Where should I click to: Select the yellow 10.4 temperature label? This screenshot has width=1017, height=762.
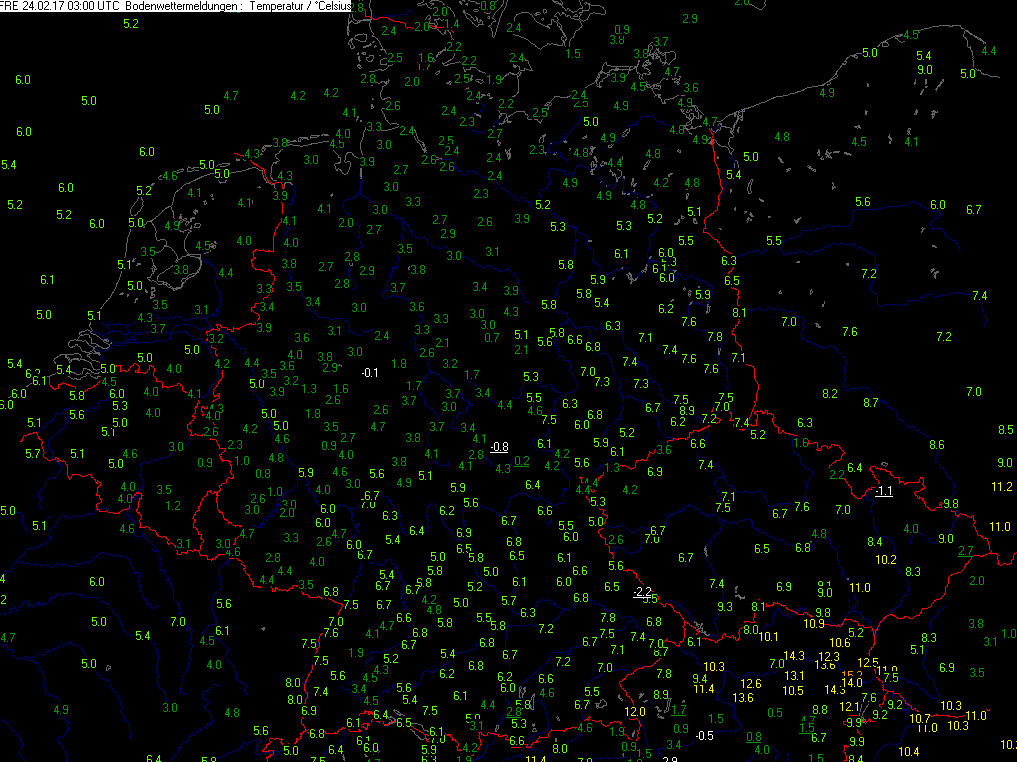[x=908, y=752]
